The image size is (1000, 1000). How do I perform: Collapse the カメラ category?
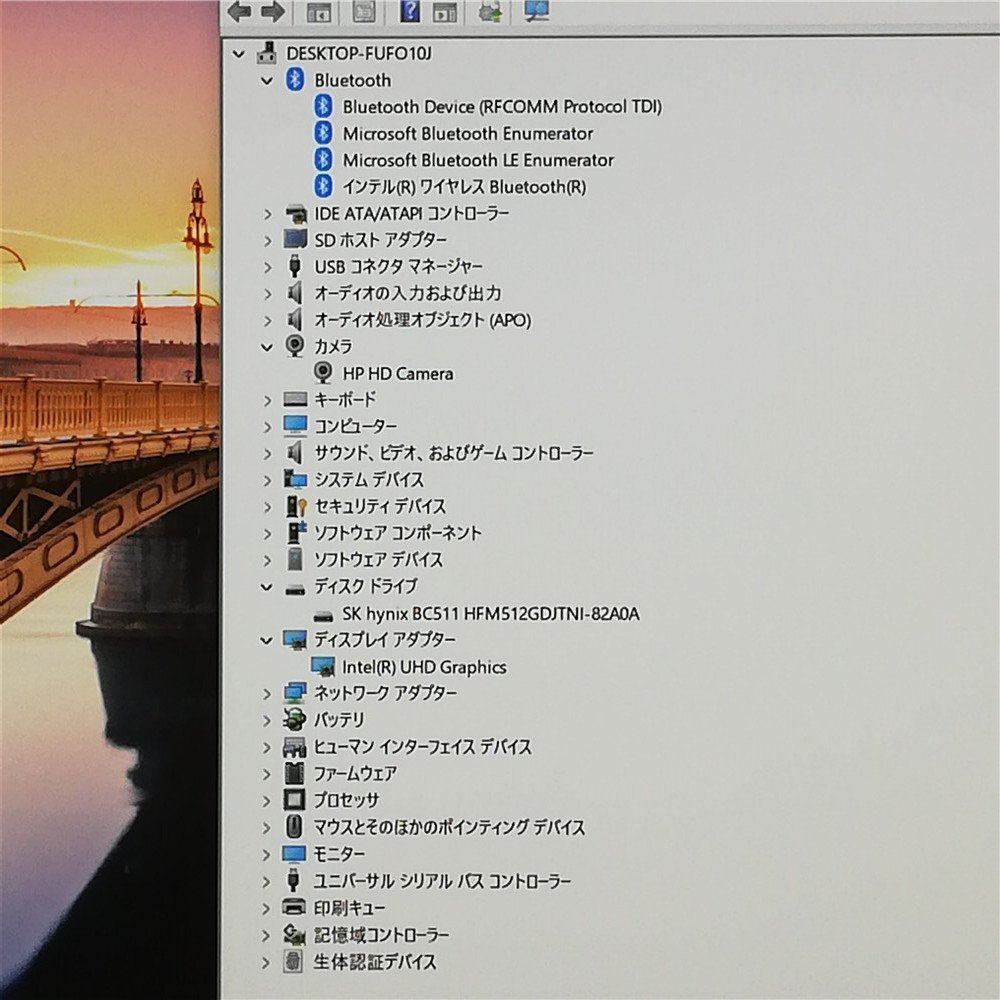pyautogui.click(x=267, y=347)
